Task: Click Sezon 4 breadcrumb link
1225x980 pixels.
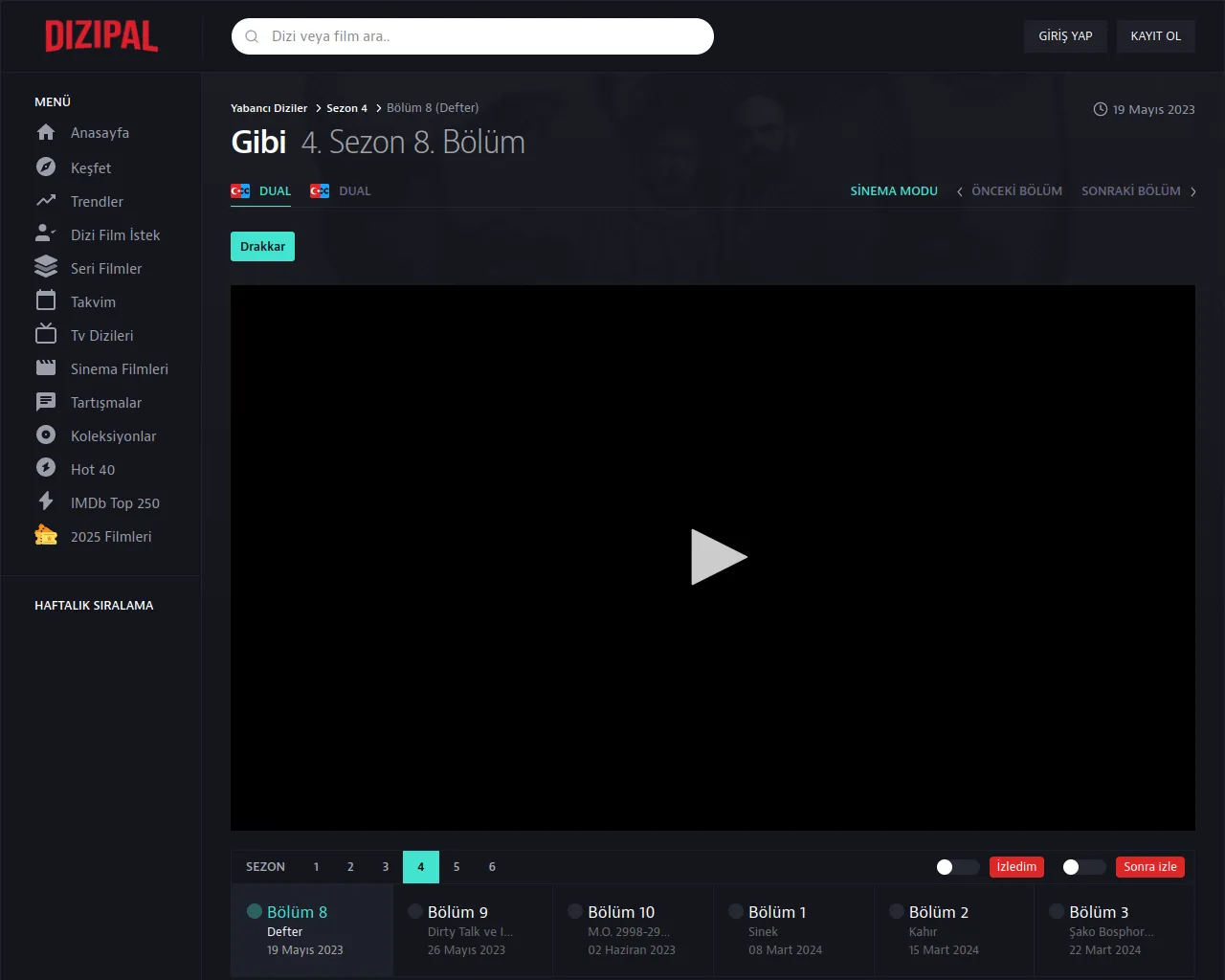Action: 346,108
